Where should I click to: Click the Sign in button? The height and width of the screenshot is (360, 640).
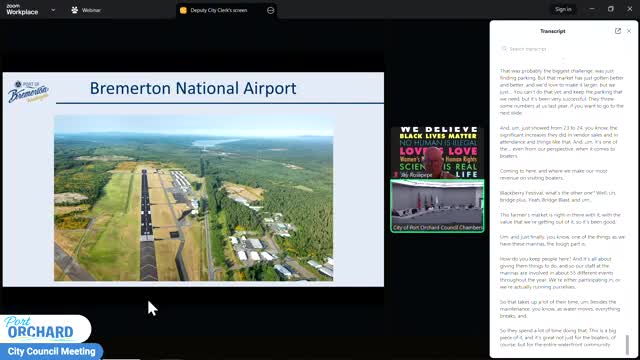pyautogui.click(x=563, y=9)
